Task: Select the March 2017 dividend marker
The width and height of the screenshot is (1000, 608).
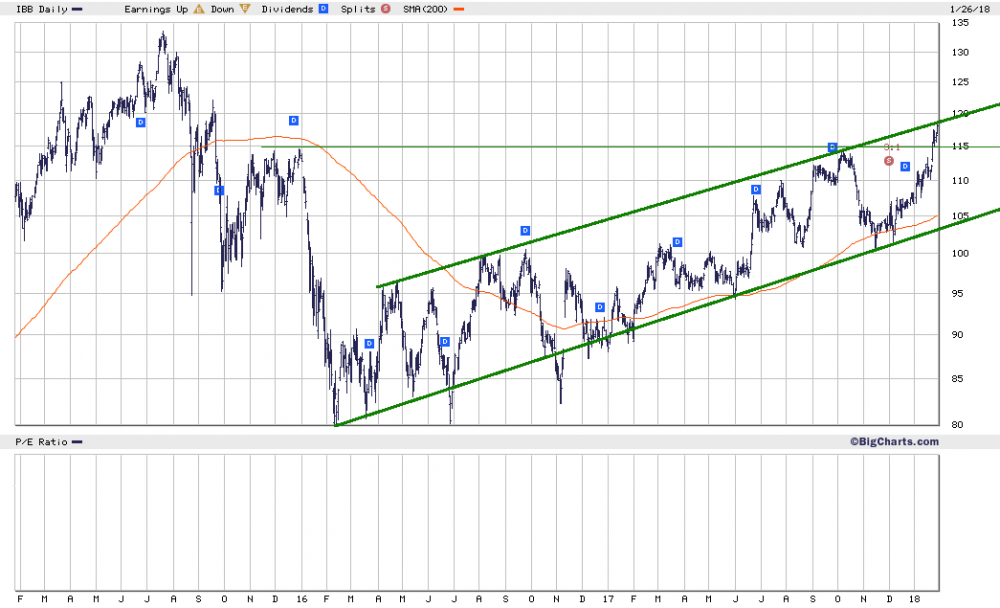Action: click(x=677, y=242)
